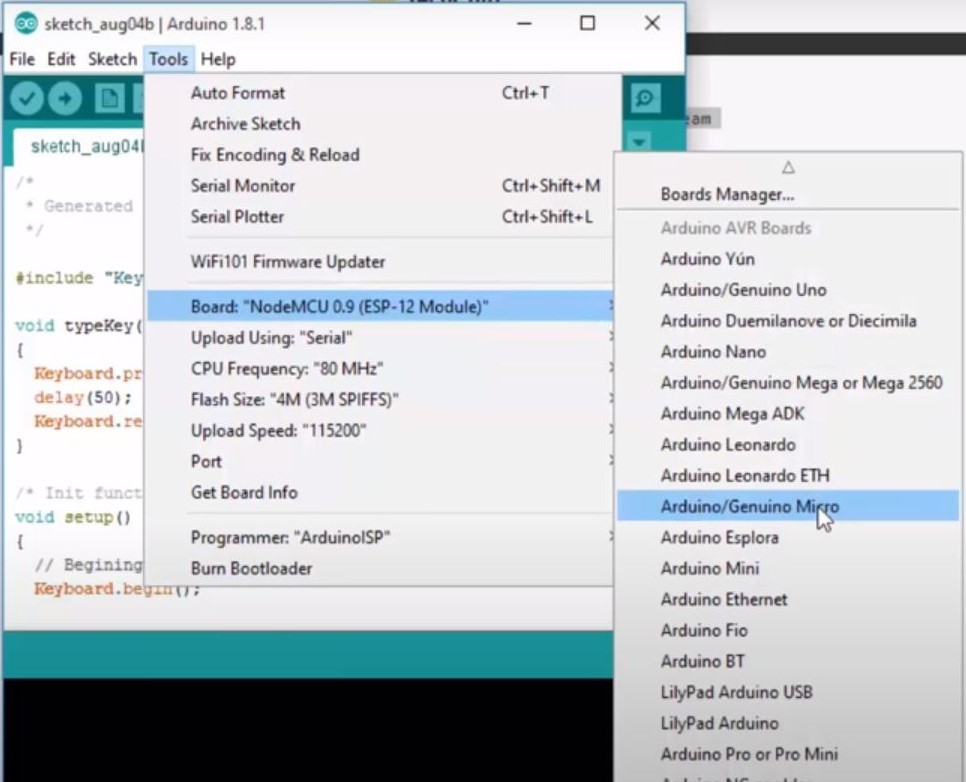
Task: Open WiFi101 Firmware Updater
Action: click(x=381, y=262)
